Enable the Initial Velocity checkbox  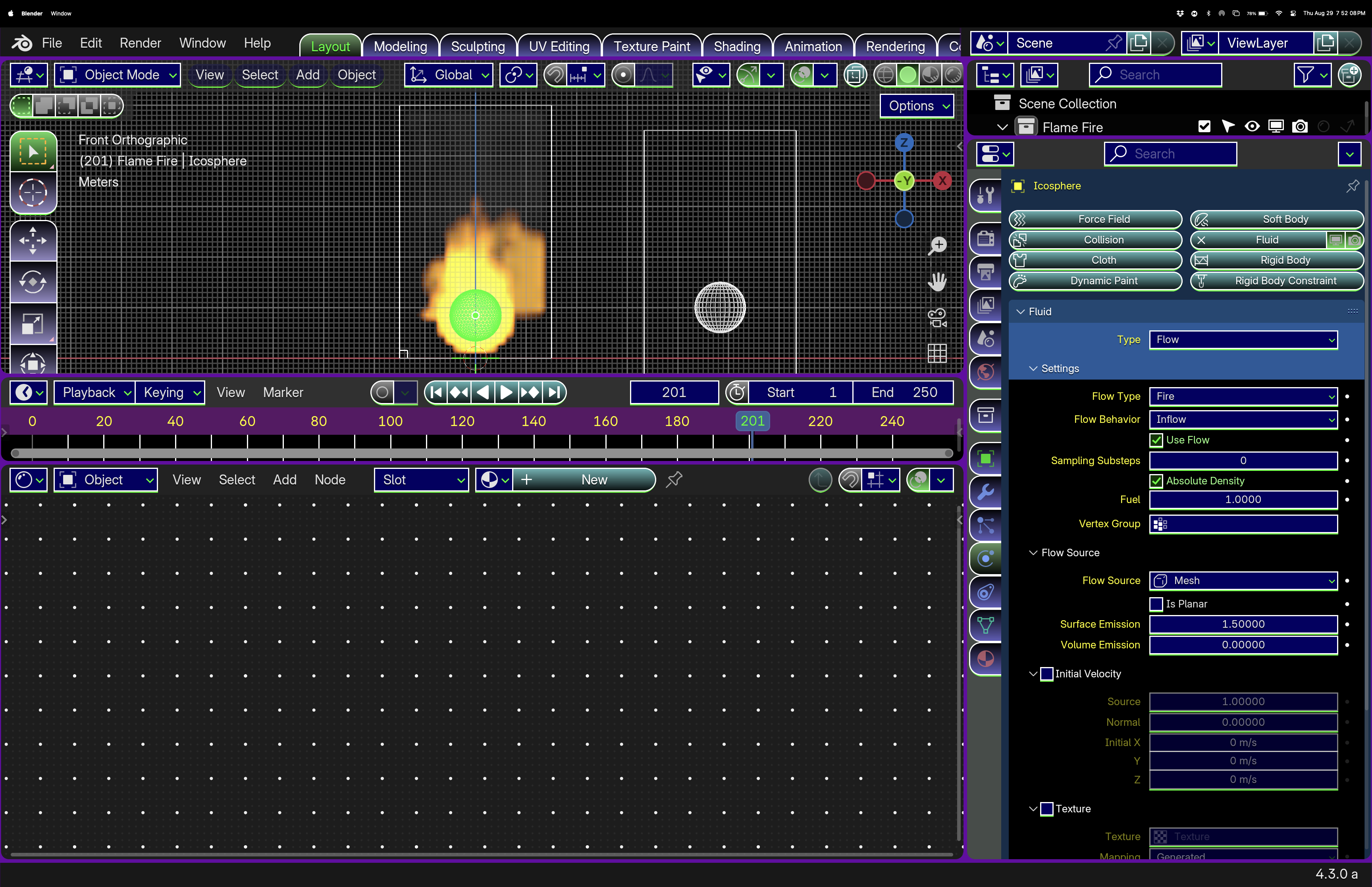coord(1047,674)
